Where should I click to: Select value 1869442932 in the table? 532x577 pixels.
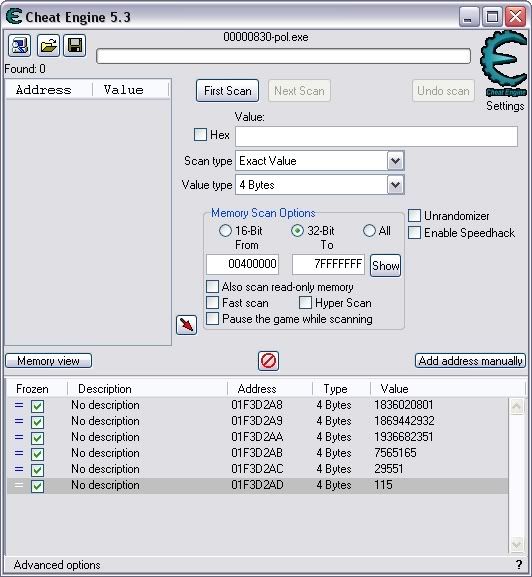coord(404,421)
